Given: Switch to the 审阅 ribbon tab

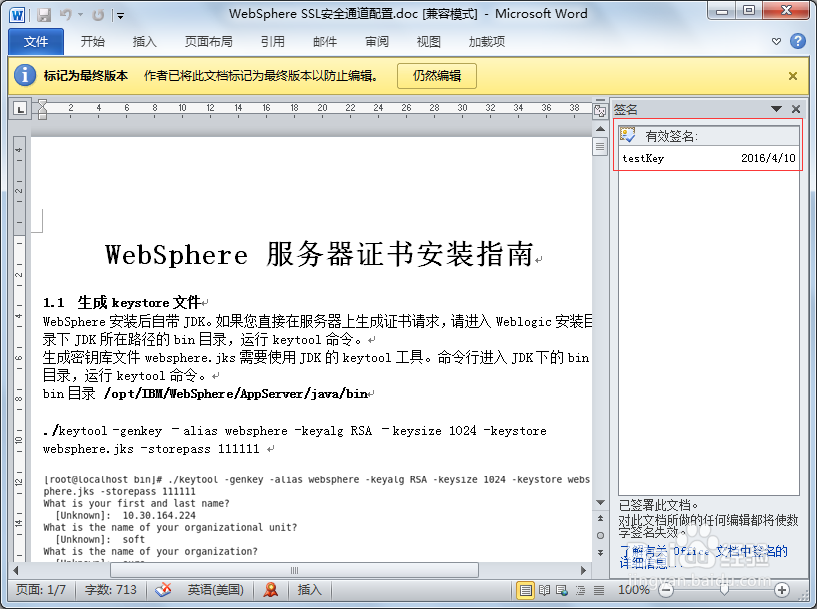Looking at the screenshot, I should pyautogui.click(x=376, y=41).
